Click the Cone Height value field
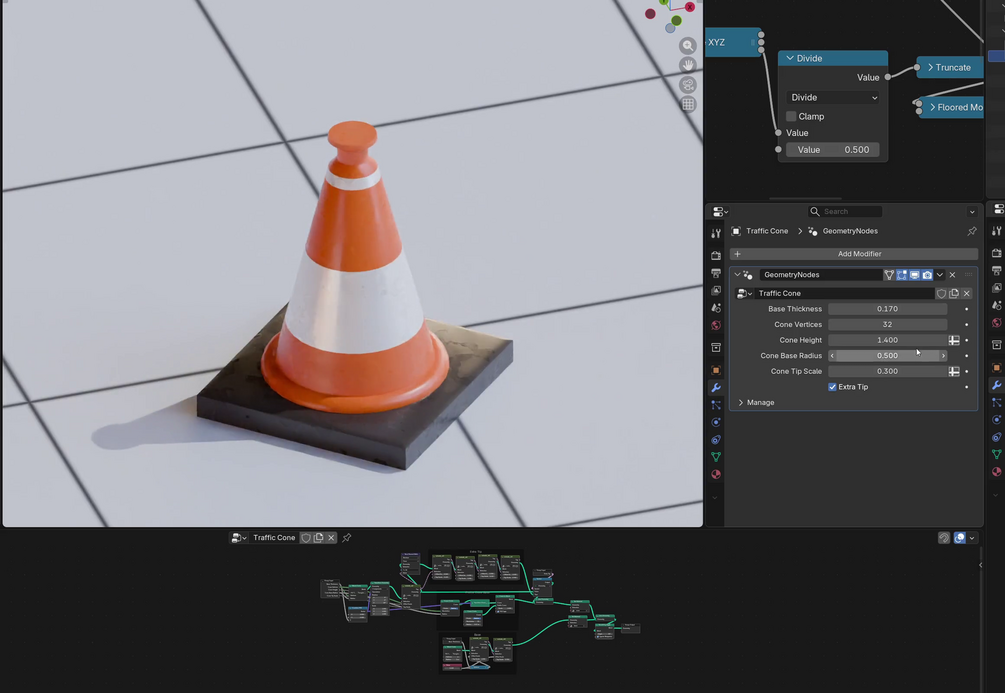The width and height of the screenshot is (1005, 693). pos(888,340)
